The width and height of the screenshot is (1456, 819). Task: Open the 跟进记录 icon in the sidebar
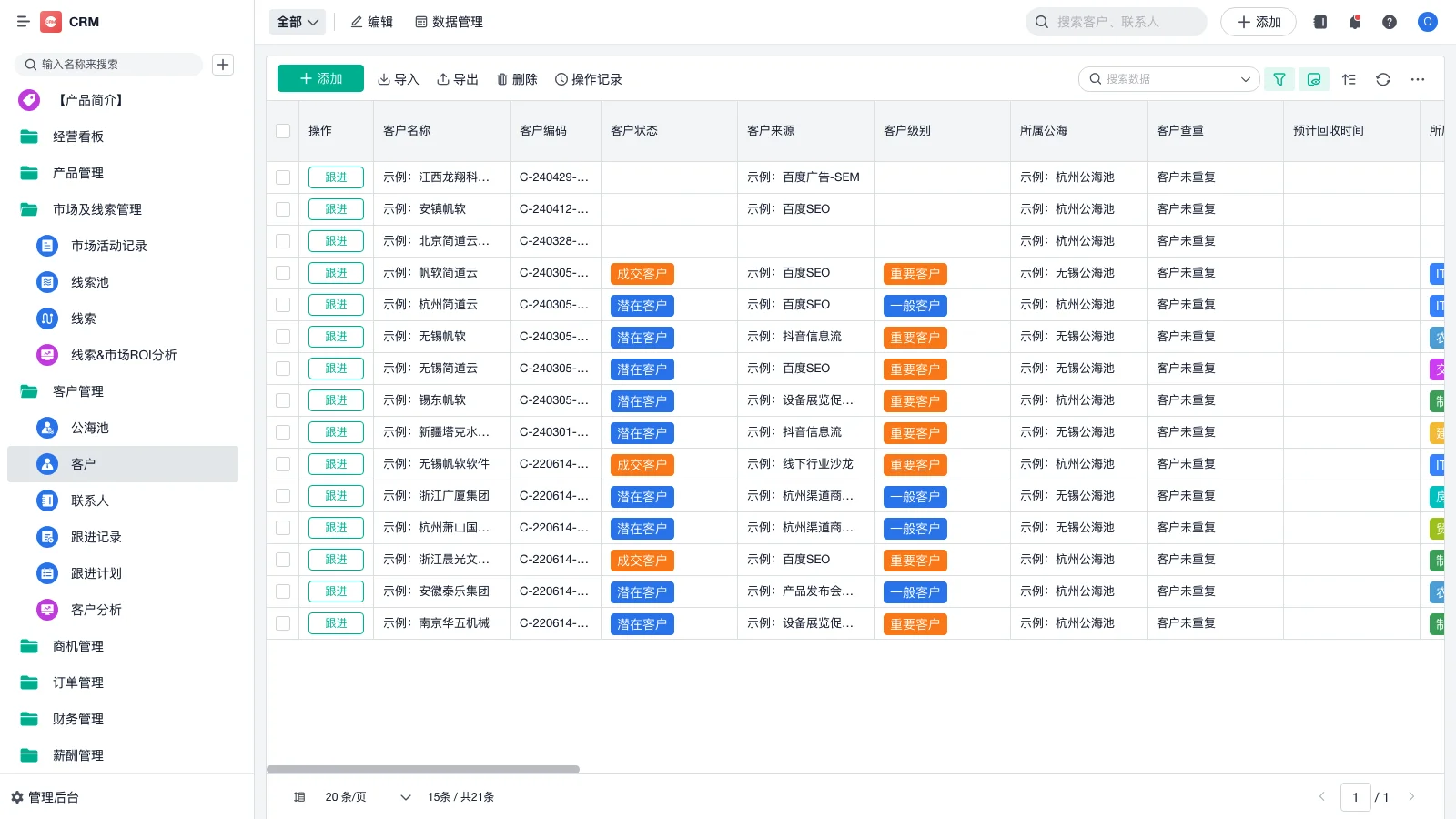coord(47,537)
